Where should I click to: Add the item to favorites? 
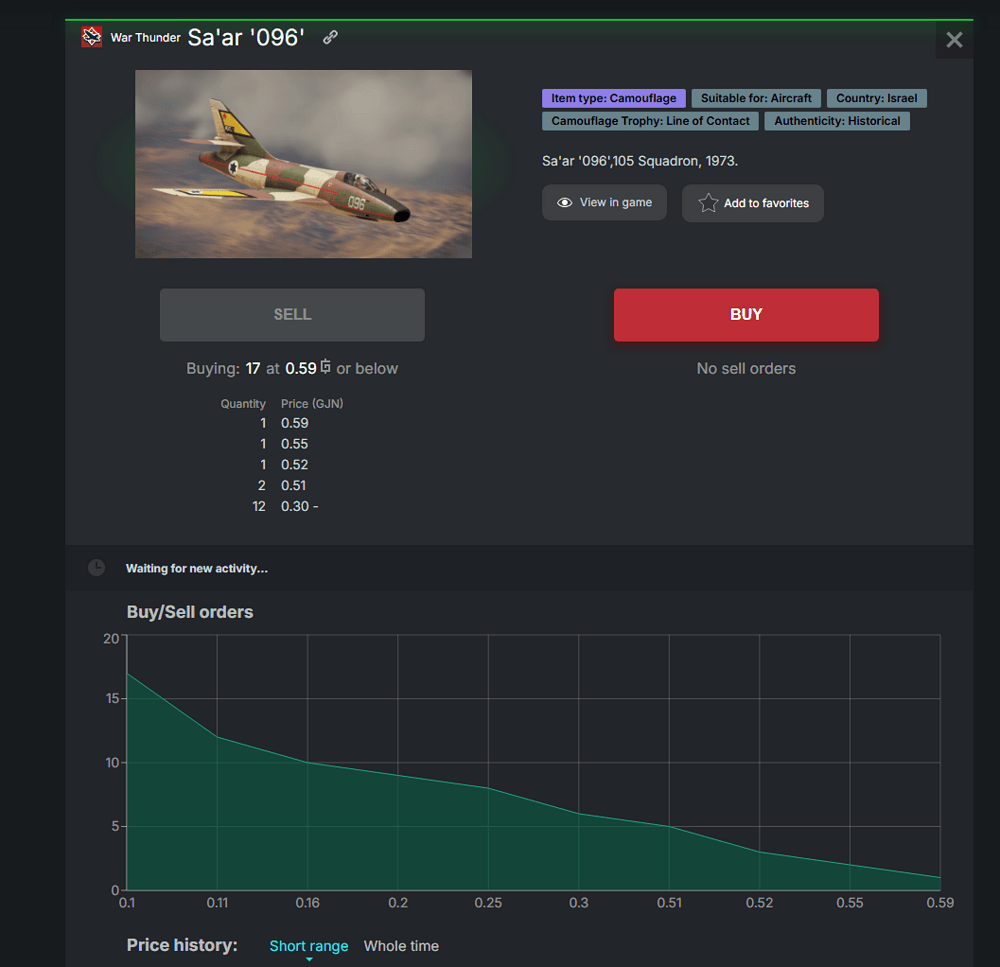753,203
